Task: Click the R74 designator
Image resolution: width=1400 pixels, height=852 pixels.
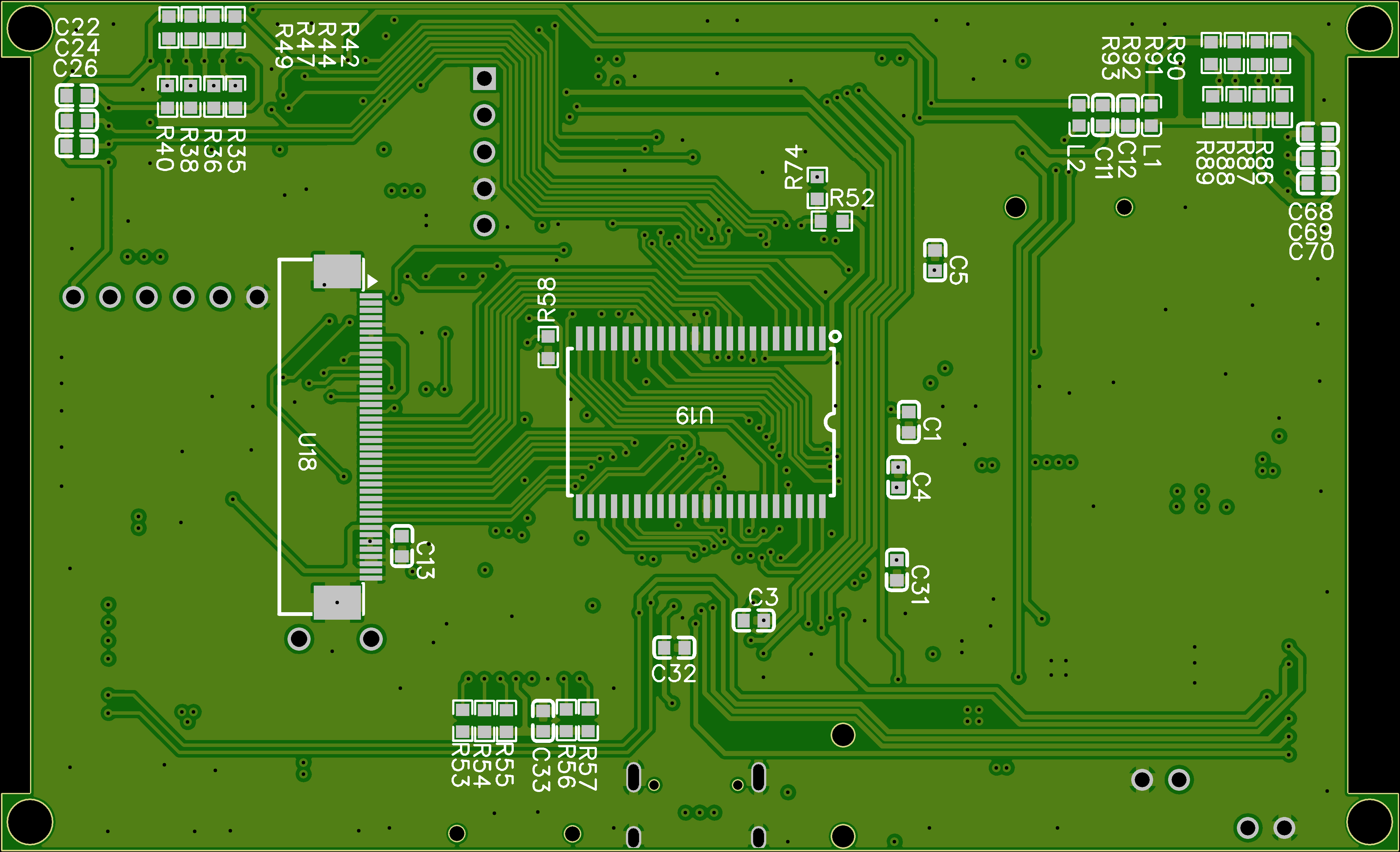Action: 793,167
